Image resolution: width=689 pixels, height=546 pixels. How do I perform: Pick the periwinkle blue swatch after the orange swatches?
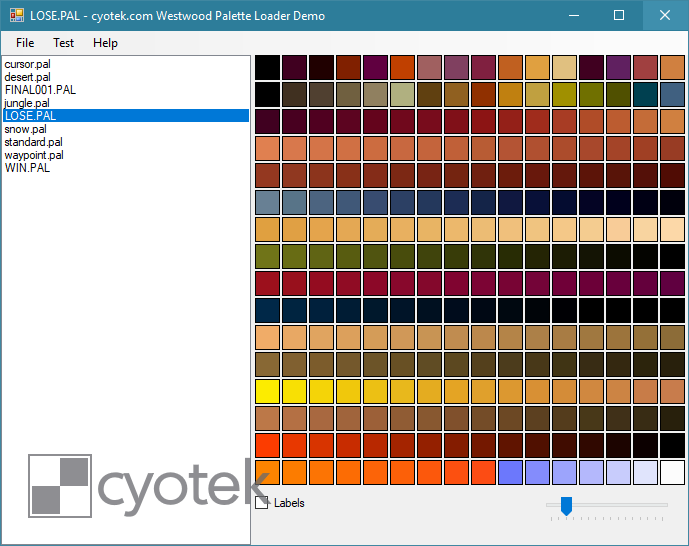pyautogui.click(x=510, y=472)
